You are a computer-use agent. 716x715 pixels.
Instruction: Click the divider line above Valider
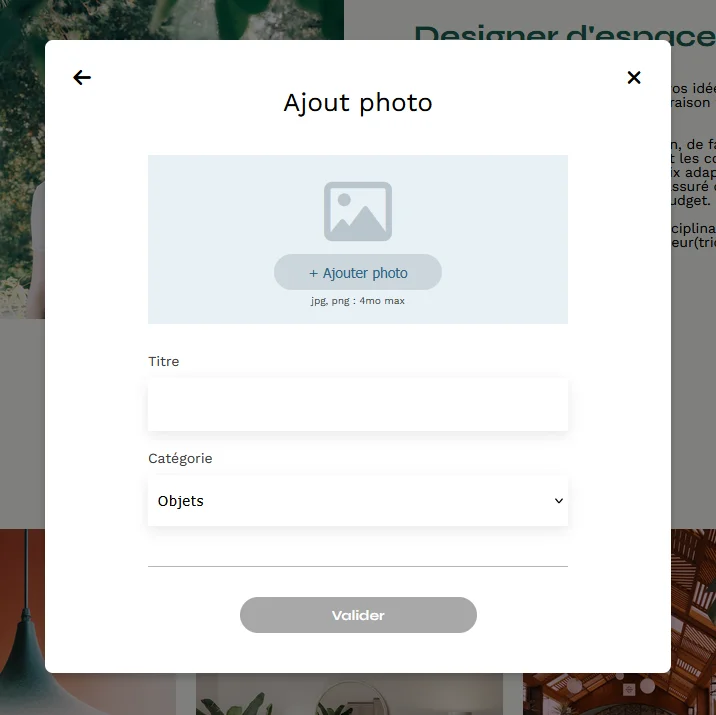click(358, 566)
